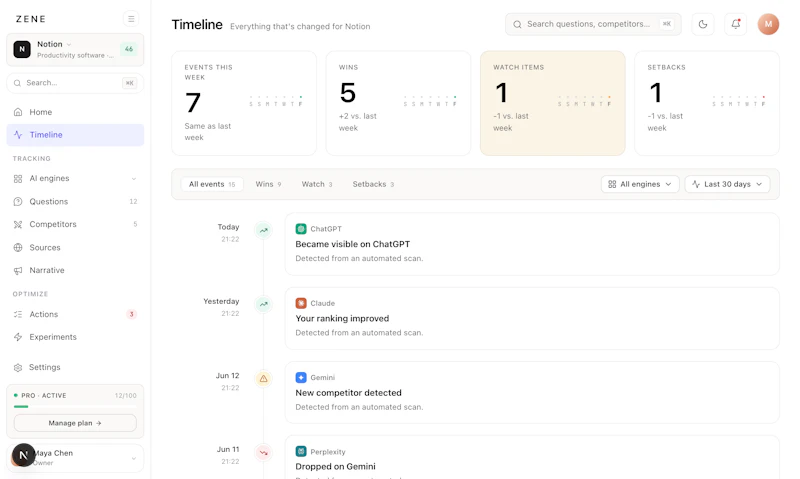Click the Actions checklist icon
Viewport: 800px width, 479px height.
[x=18, y=314]
